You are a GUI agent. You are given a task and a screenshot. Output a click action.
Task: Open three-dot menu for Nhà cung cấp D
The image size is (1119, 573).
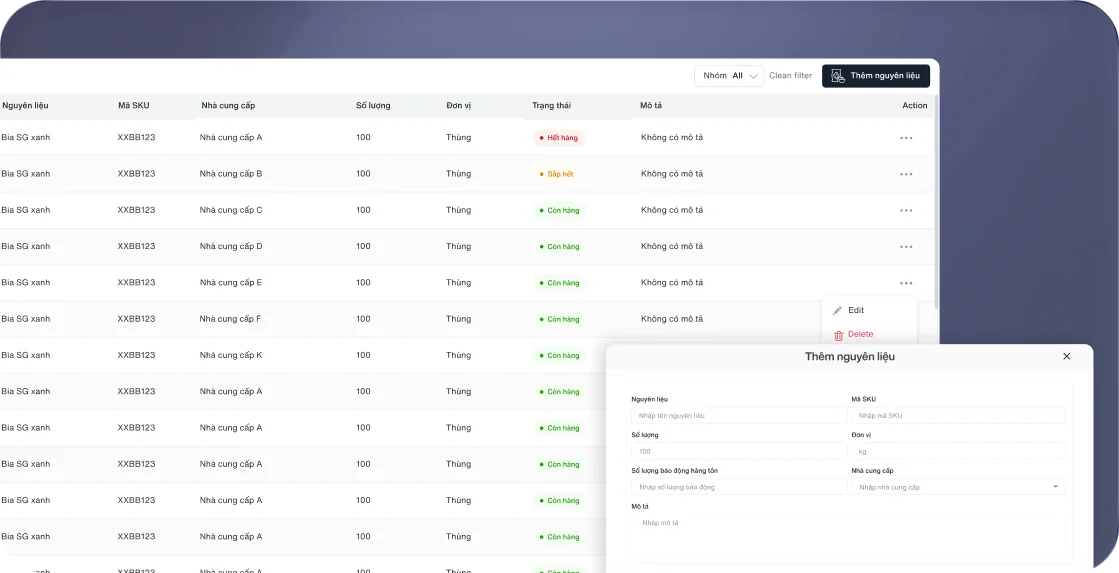tap(906, 246)
